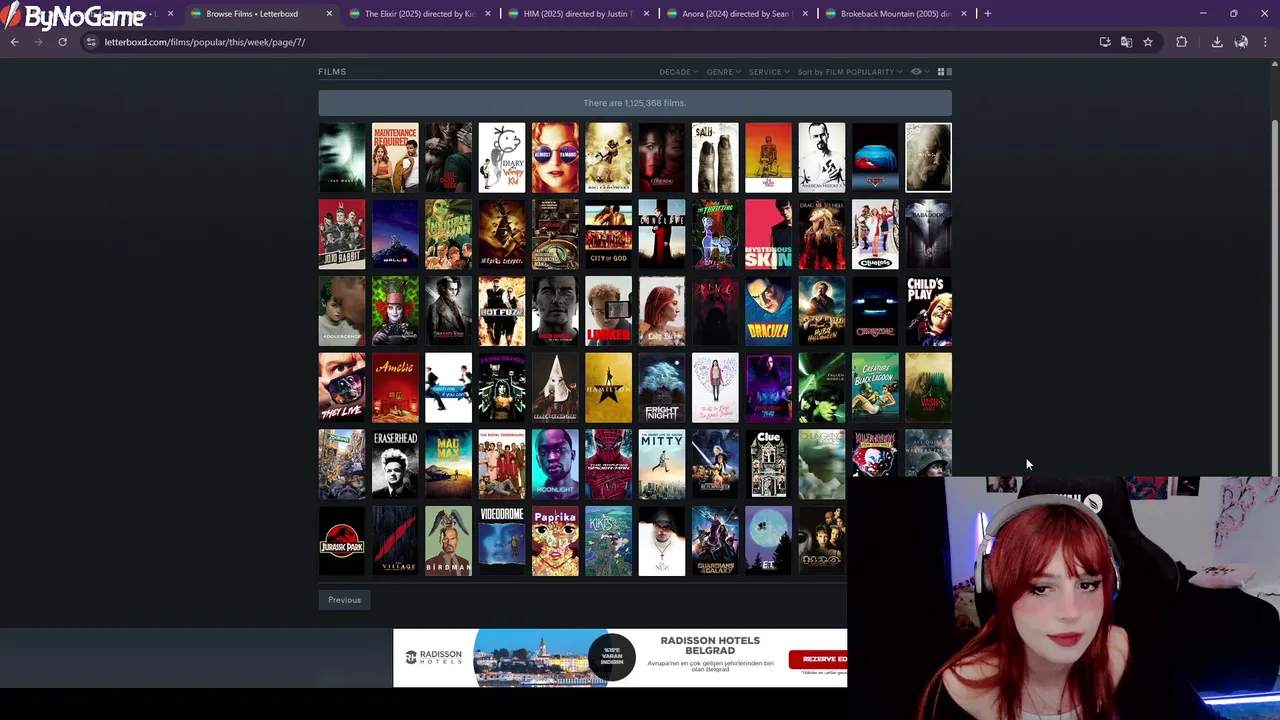Open Hamilton poster

tap(608, 387)
